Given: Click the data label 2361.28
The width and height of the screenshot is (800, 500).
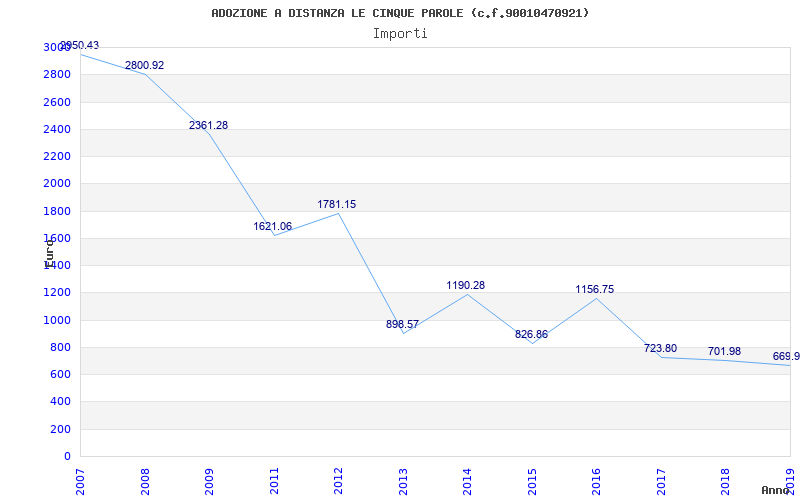Looking at the screenshot, I should [208, 125].
